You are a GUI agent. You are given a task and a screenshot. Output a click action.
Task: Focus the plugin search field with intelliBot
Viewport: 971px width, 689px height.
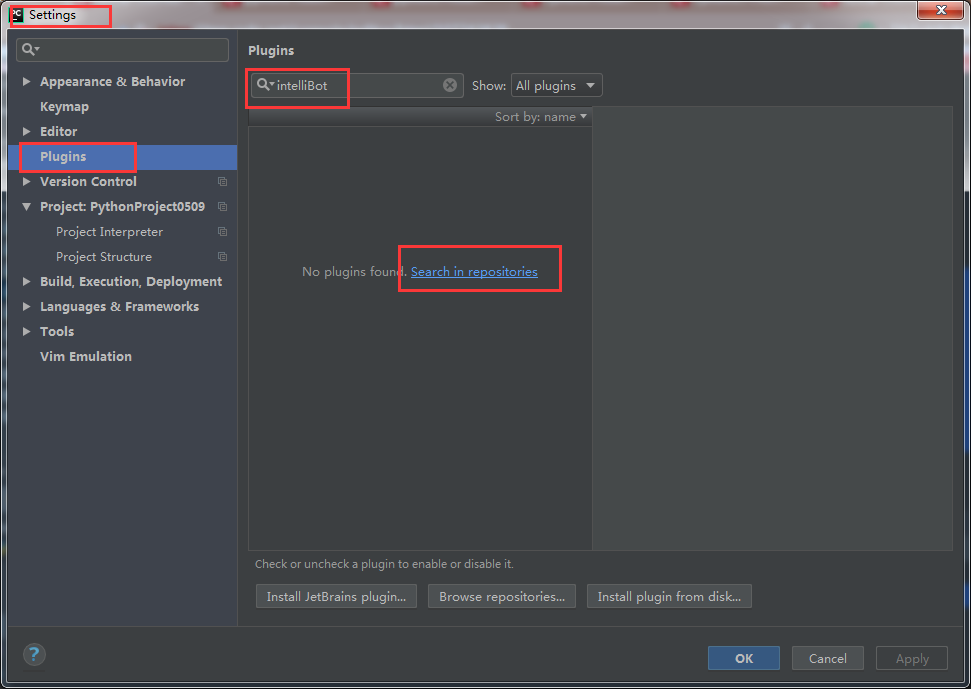pos(357,85)
